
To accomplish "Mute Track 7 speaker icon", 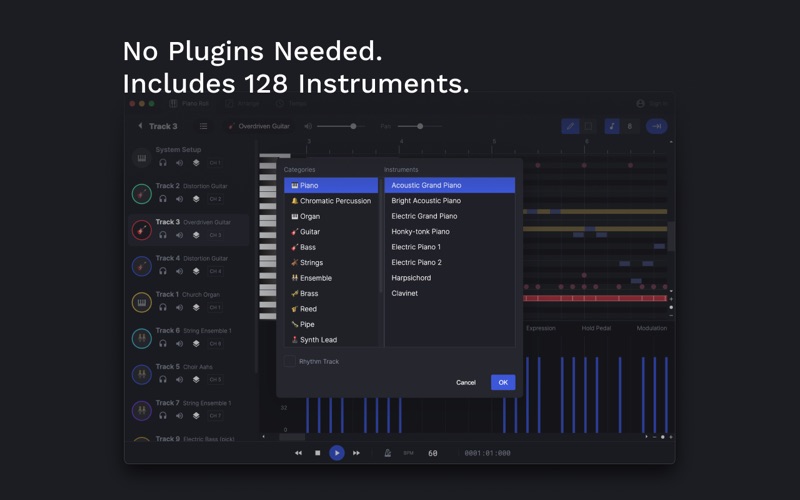I will coord(180,416).
